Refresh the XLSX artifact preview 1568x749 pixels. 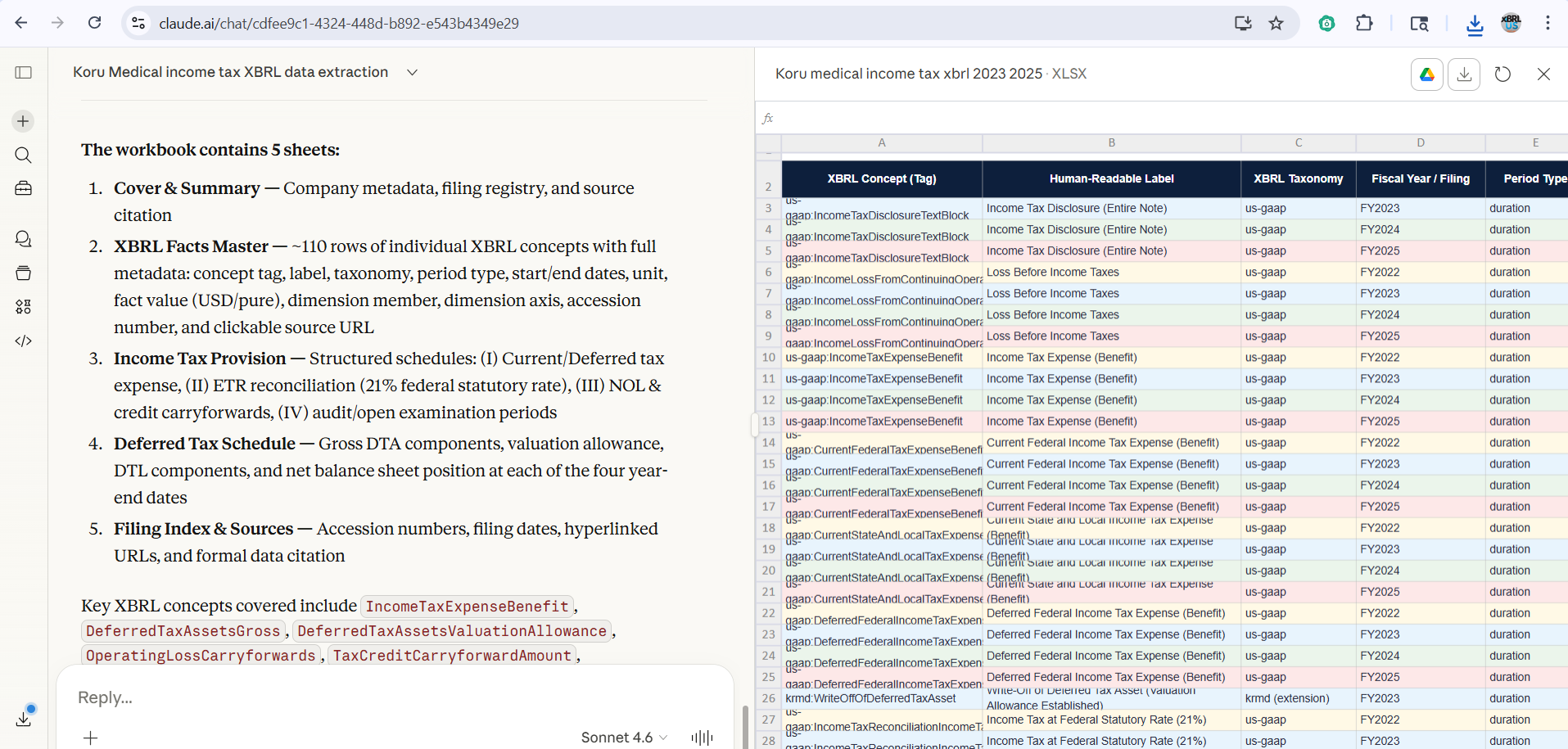pos(1502,74)
